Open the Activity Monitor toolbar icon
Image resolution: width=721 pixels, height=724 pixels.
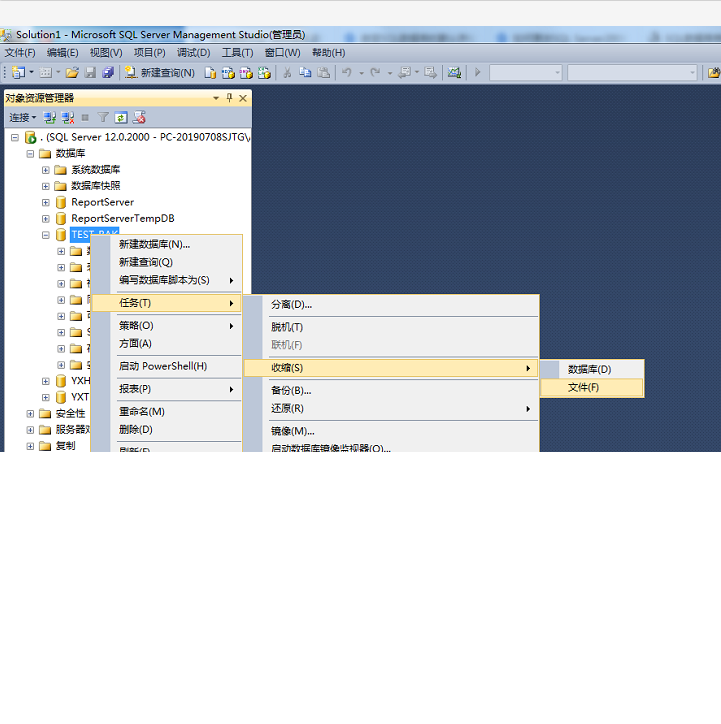[454, 73]
